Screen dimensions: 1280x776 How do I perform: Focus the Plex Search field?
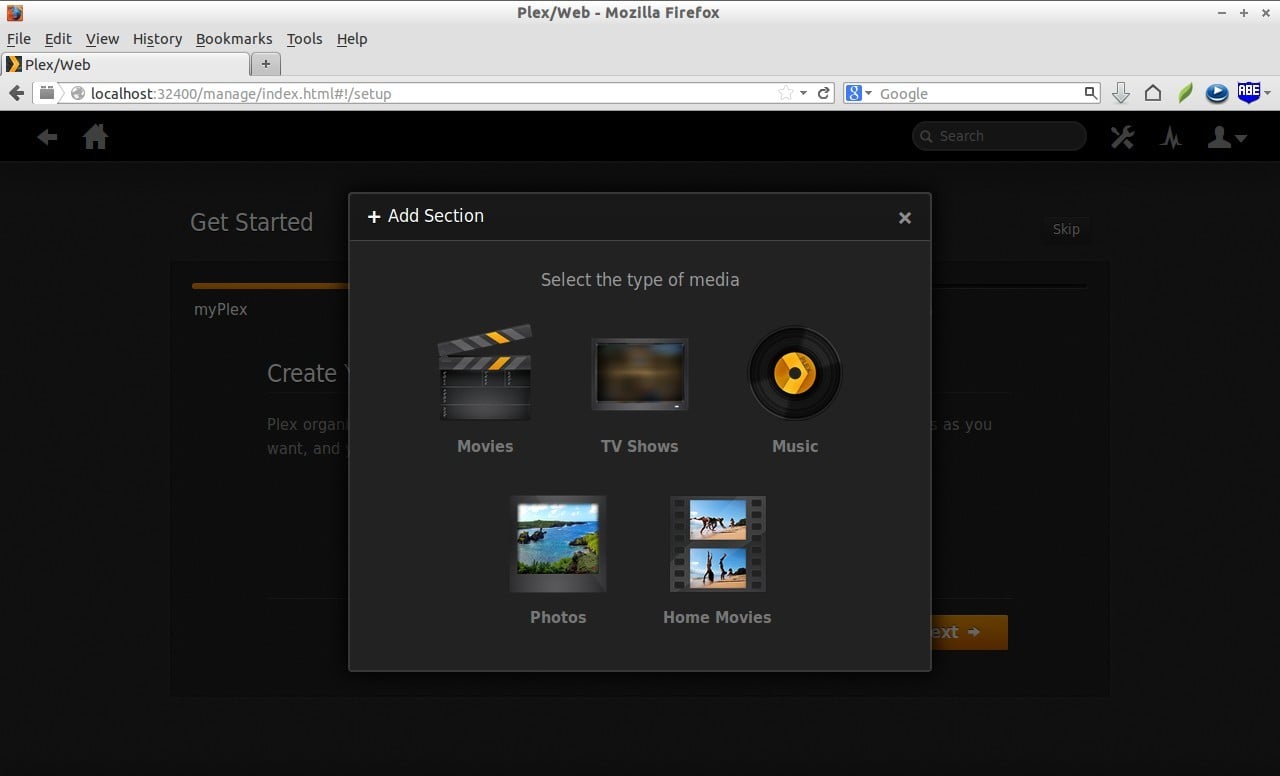coord(999,136)
